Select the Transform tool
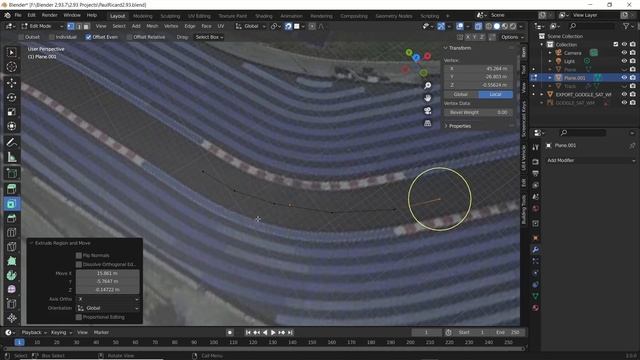 click(11, 126)
